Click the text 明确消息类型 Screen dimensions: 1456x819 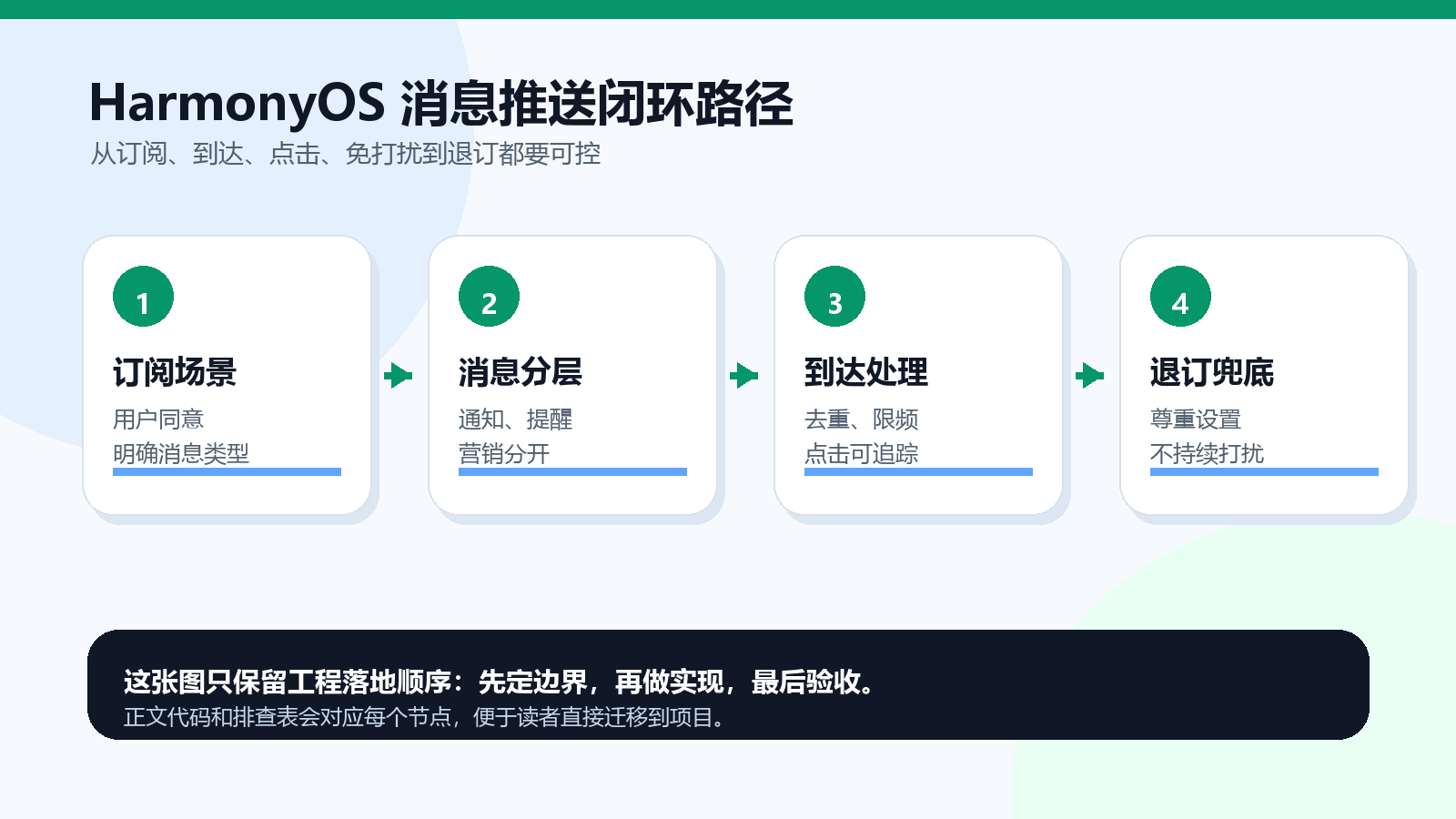tap(181, 453)
